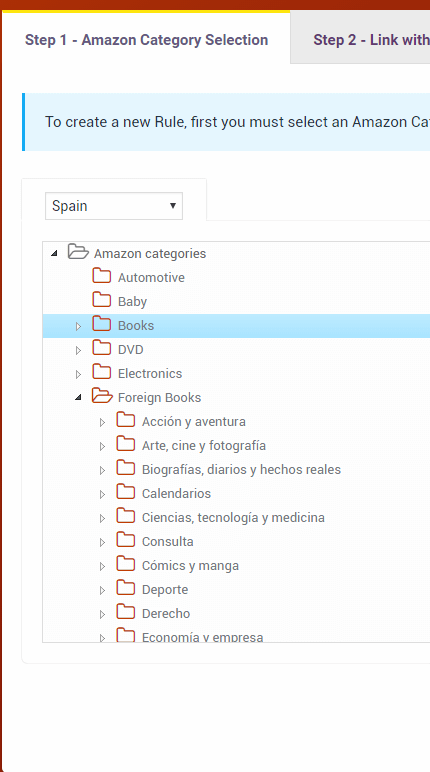Expand the Cómics y manga subcategory

[102, 567]
